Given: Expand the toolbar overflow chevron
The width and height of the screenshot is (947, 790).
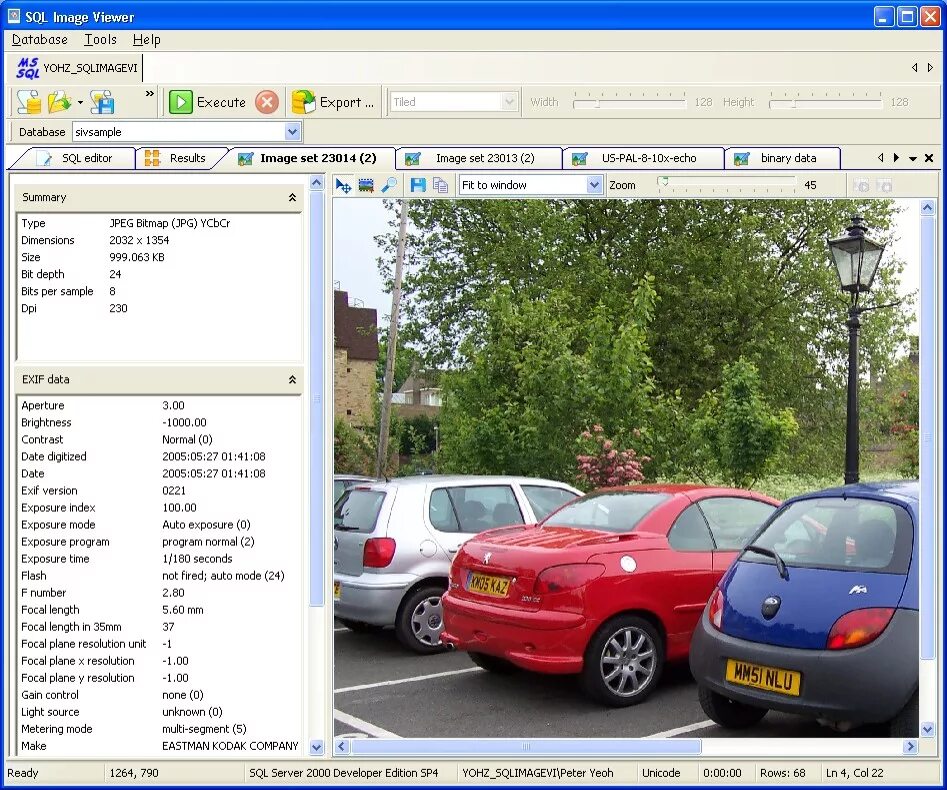Looking at the screenshot, I should (x=149, y=94).
